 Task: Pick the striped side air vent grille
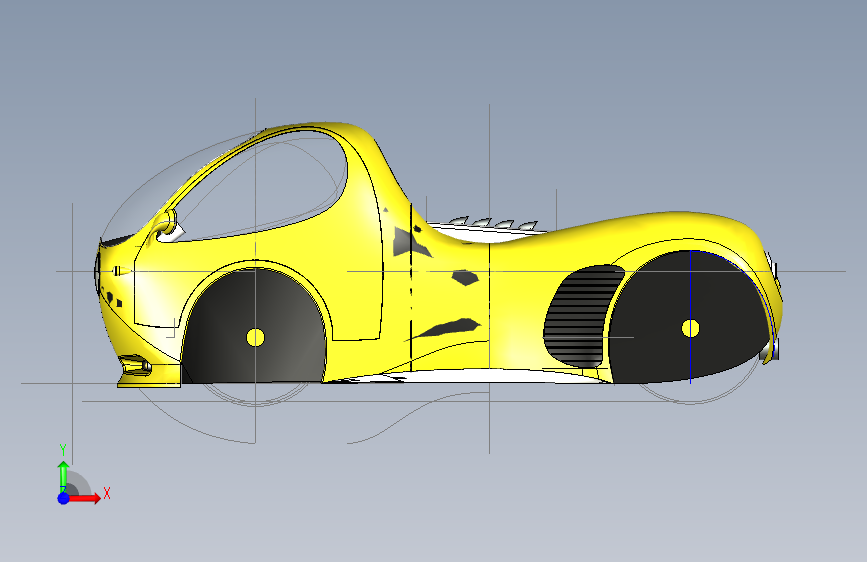(x=582, y=316)
